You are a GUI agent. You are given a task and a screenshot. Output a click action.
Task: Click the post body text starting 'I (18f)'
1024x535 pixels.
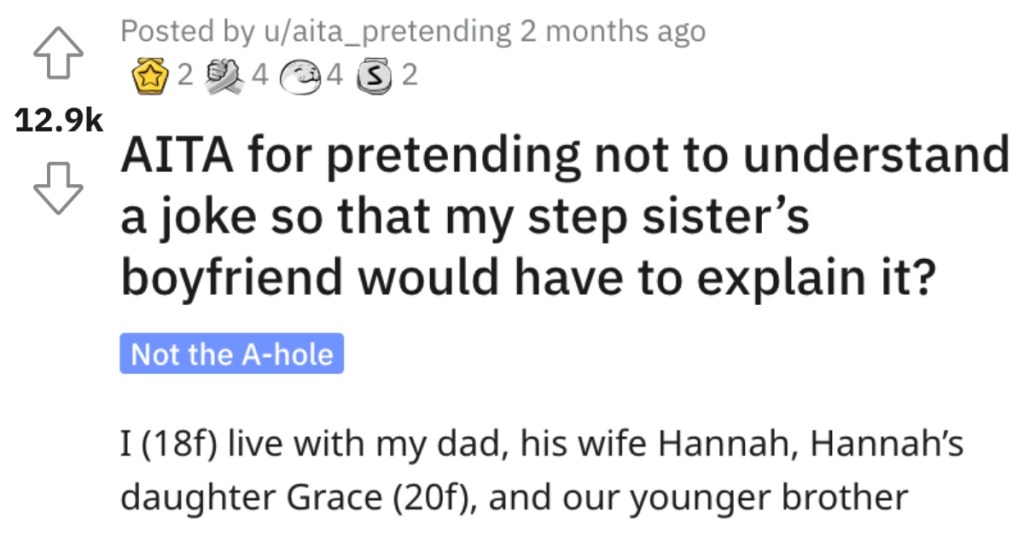pyautogui.click(x=542, y=471)
